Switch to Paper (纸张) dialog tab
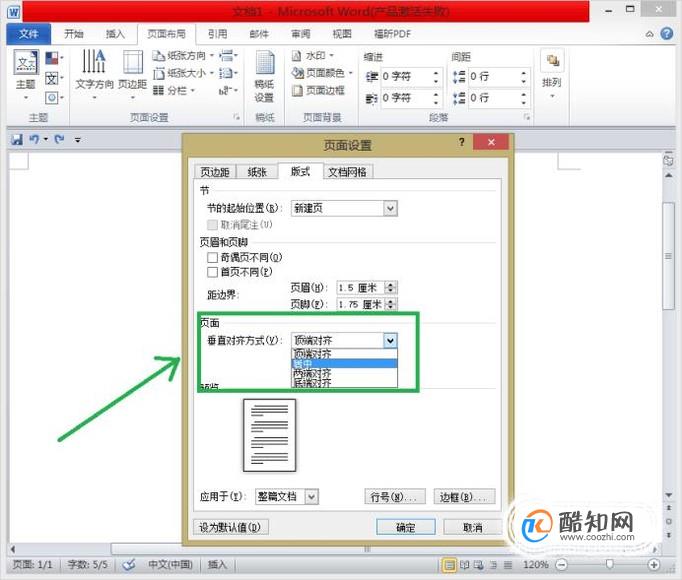This screenshot has height=580, width=682. point(257,172)
